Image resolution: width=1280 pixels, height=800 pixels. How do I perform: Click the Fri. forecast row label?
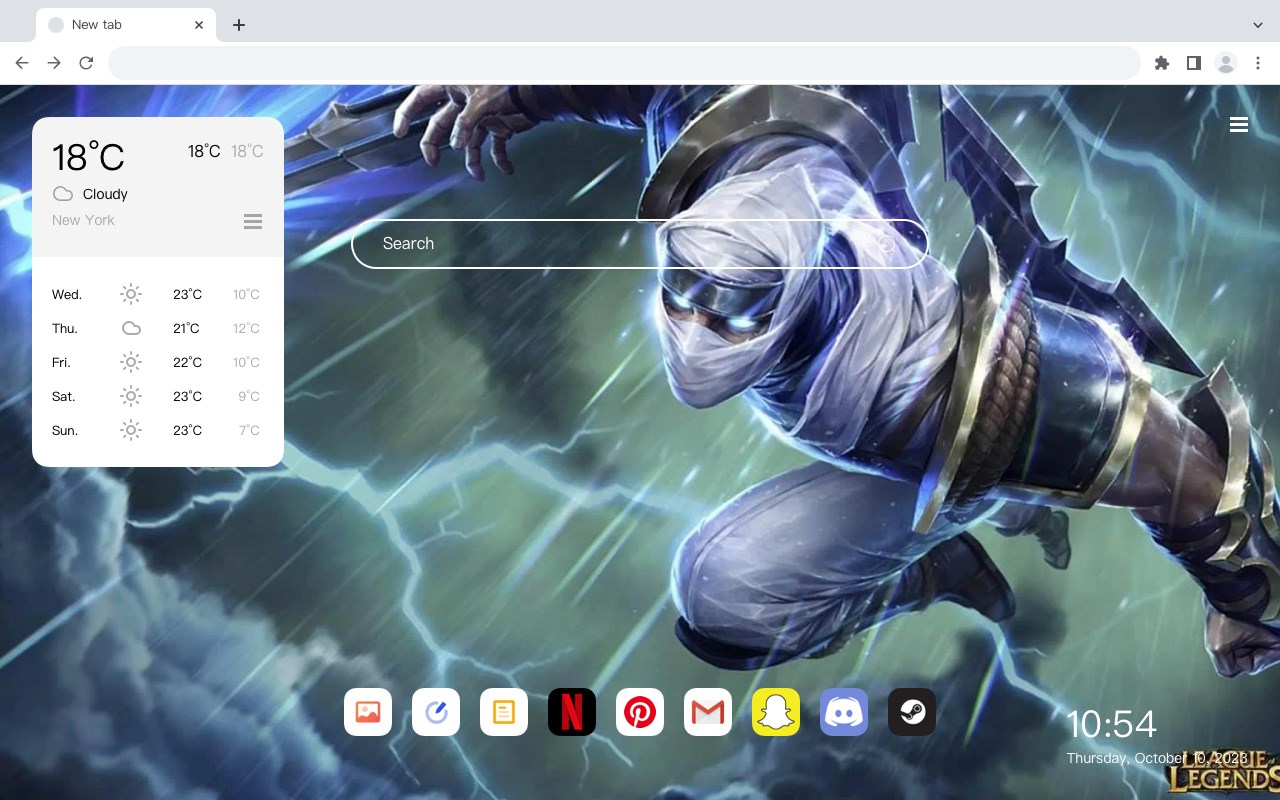[61, 362]
